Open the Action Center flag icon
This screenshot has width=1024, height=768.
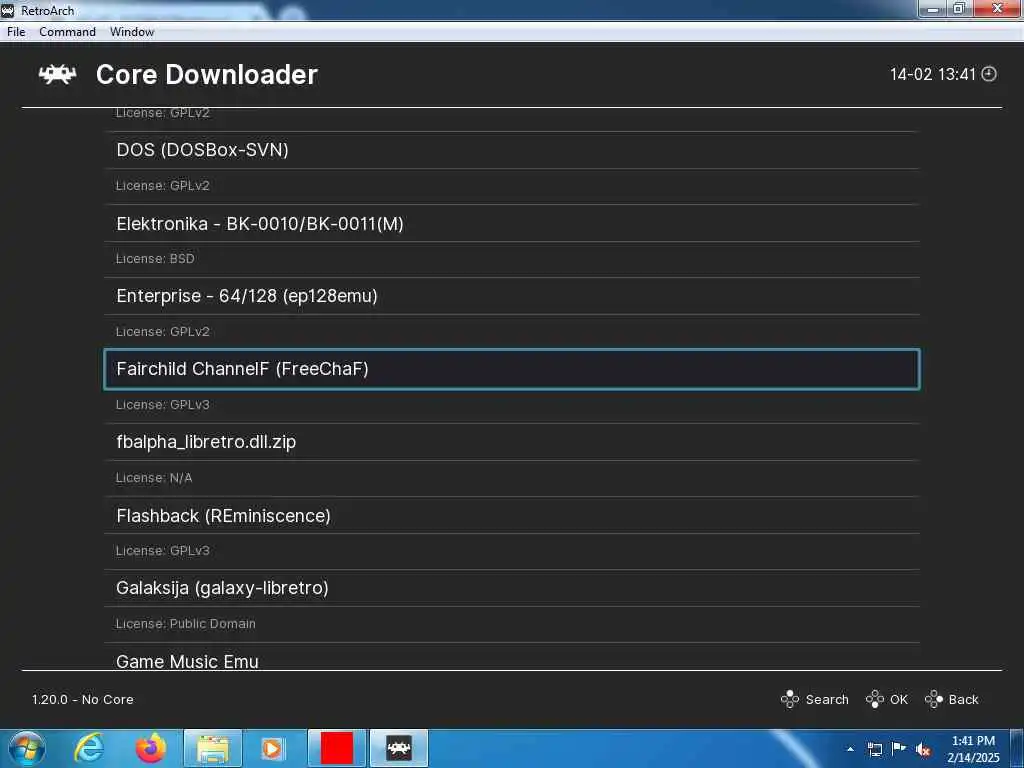(899, 749)
